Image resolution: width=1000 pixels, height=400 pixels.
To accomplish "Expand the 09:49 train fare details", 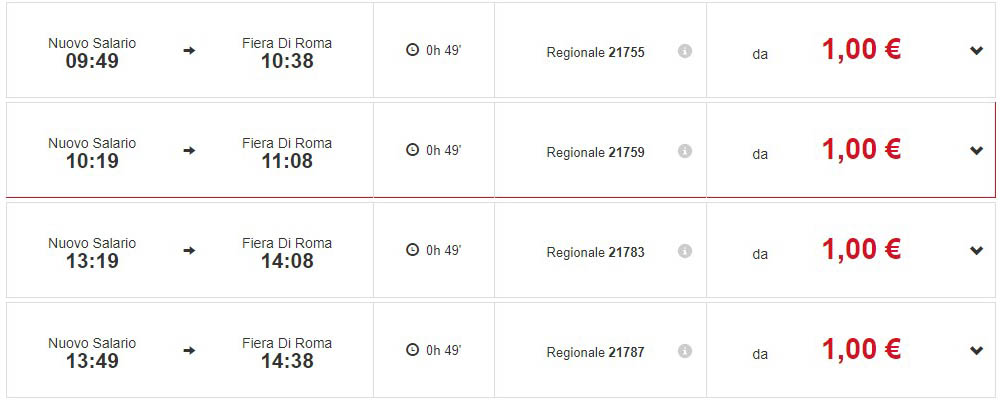I will coord(977,51).
